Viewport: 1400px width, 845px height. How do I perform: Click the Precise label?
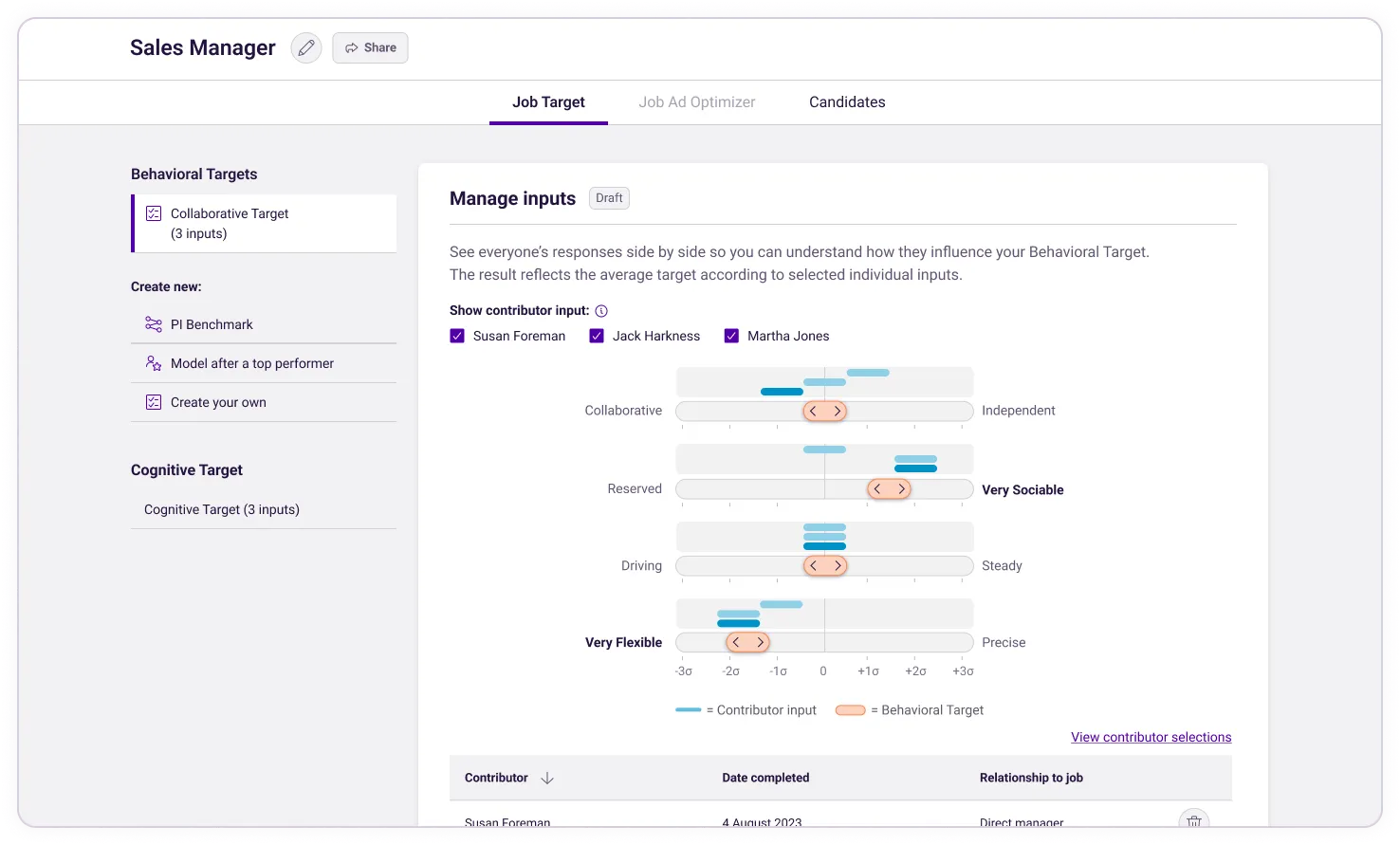(1004, 643)
